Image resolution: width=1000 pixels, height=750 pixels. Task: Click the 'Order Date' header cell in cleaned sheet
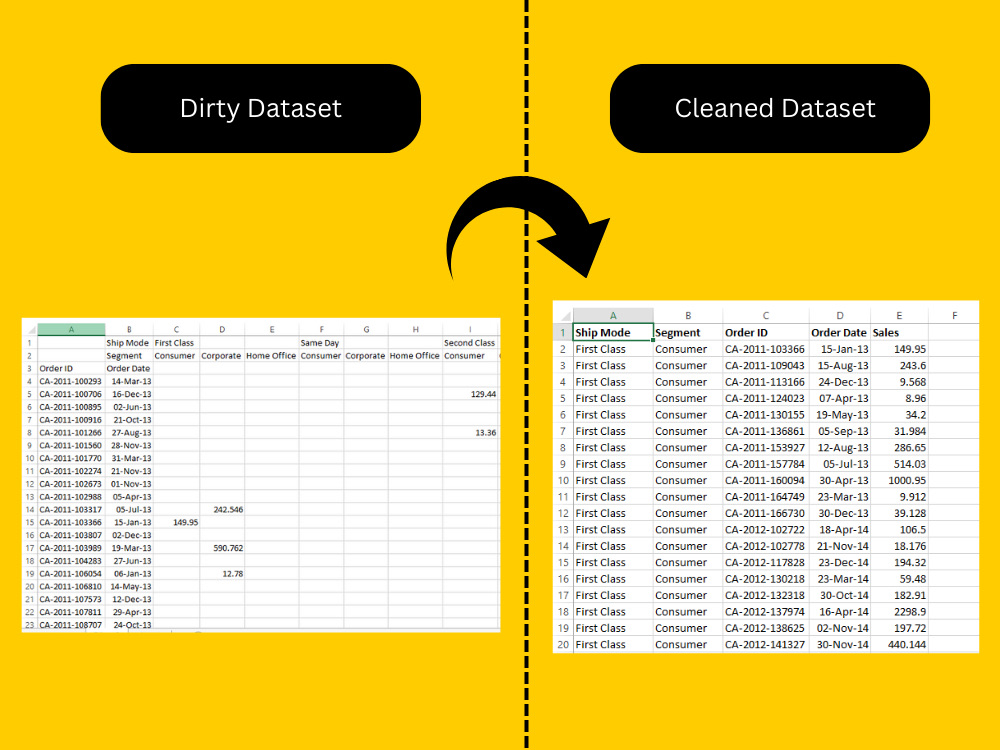(839, 332)
